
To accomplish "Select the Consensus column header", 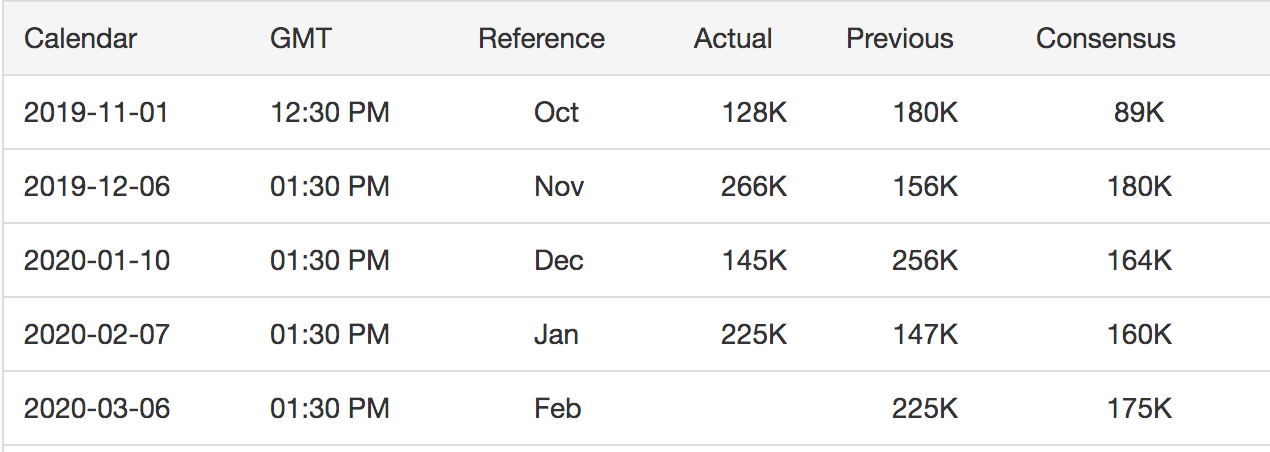I will click(x=1106, y=39).
